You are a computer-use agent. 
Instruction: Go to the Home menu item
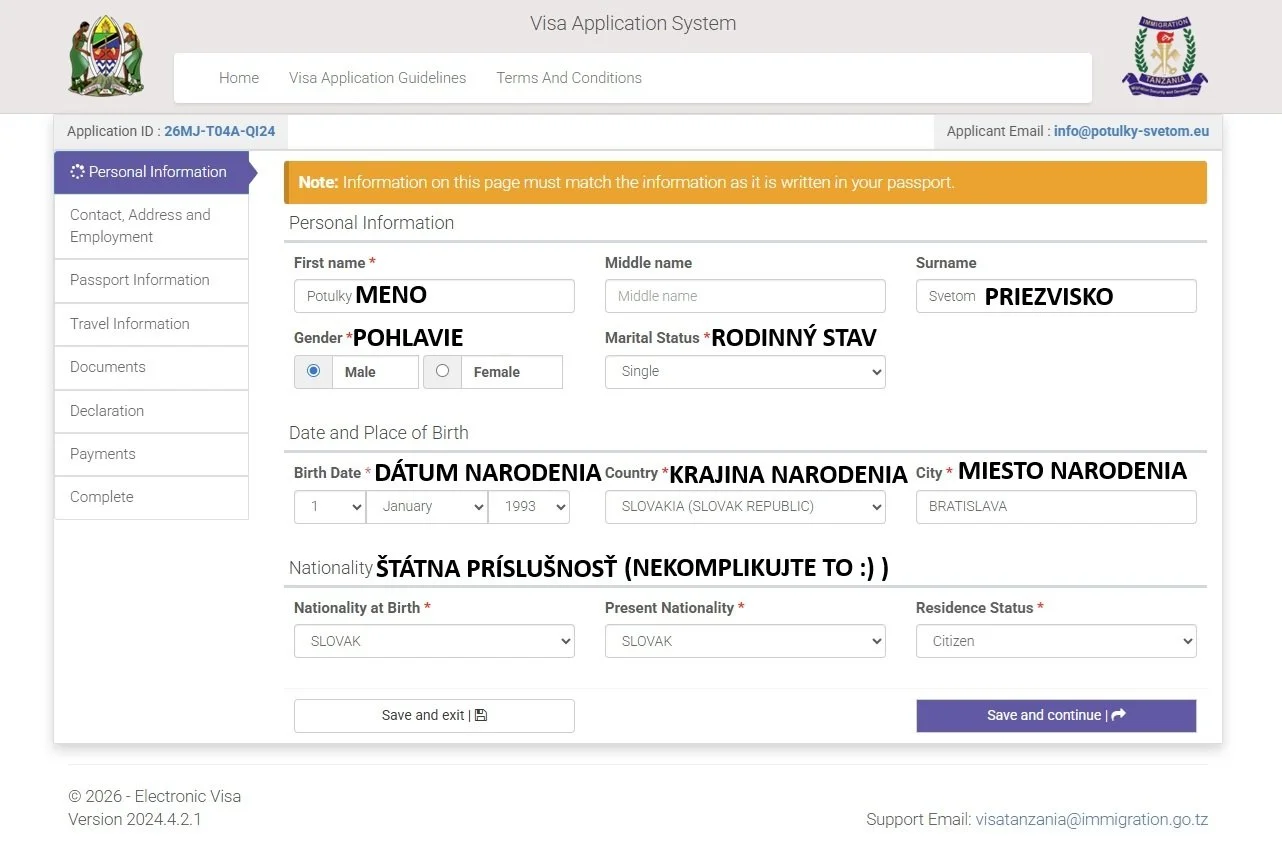click(239, 78)
